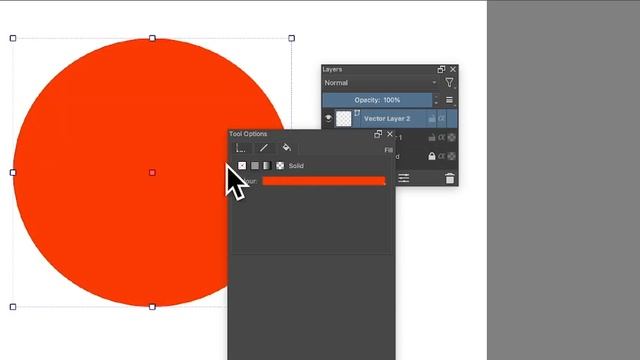The image size is (640, 360).
Task: Click the red center pivot point of the circle
Action: pyautogui.click(x=152, y=173)
